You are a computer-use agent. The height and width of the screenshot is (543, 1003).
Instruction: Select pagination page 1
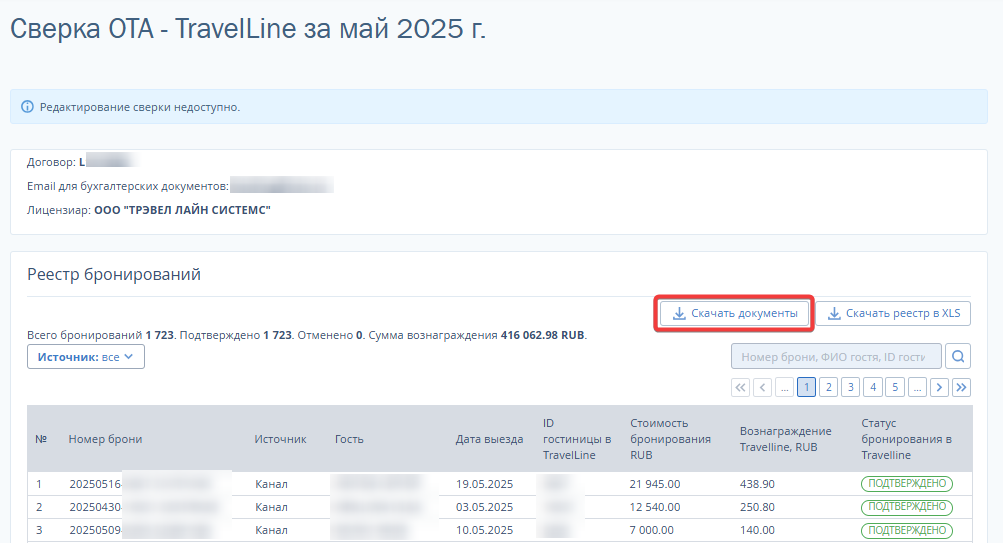point(807,387)
